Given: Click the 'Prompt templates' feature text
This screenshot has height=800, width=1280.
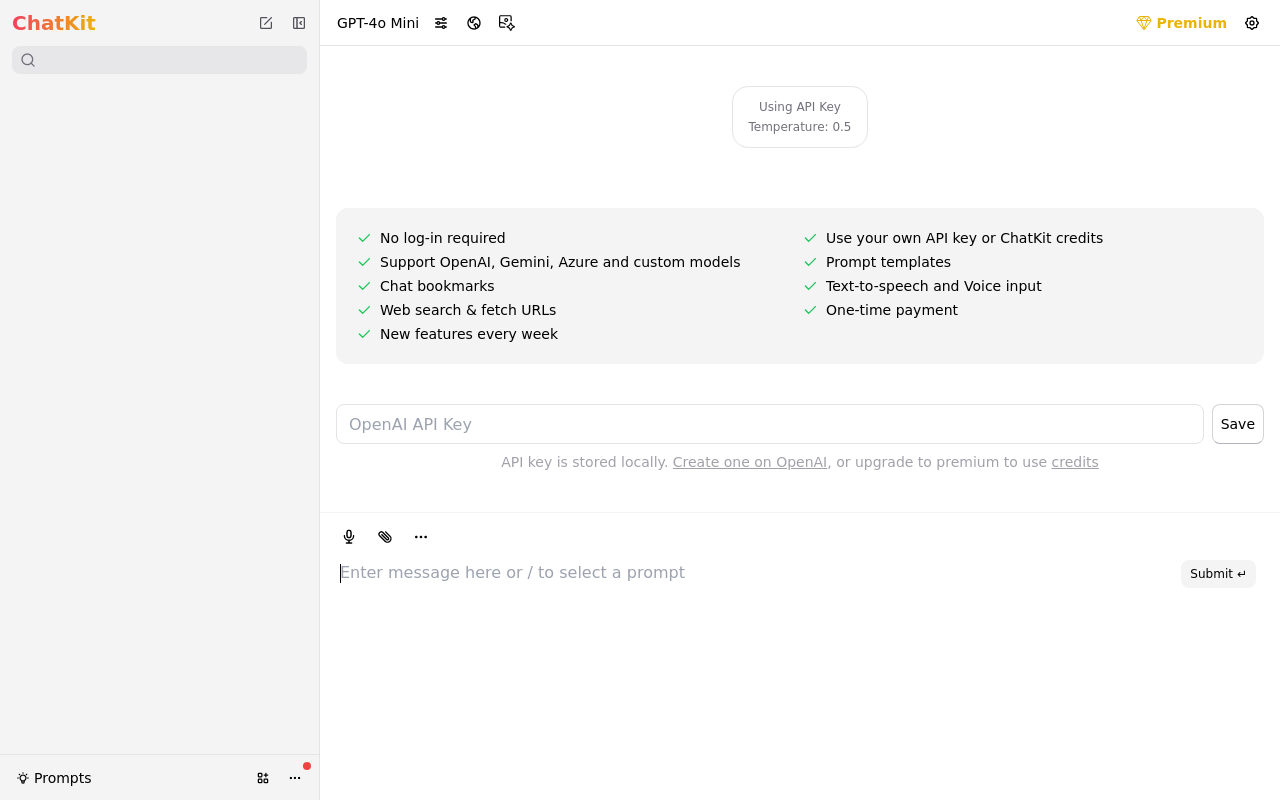Looking at the screenshot, I should pyautogui.click(x=888, y=262).
